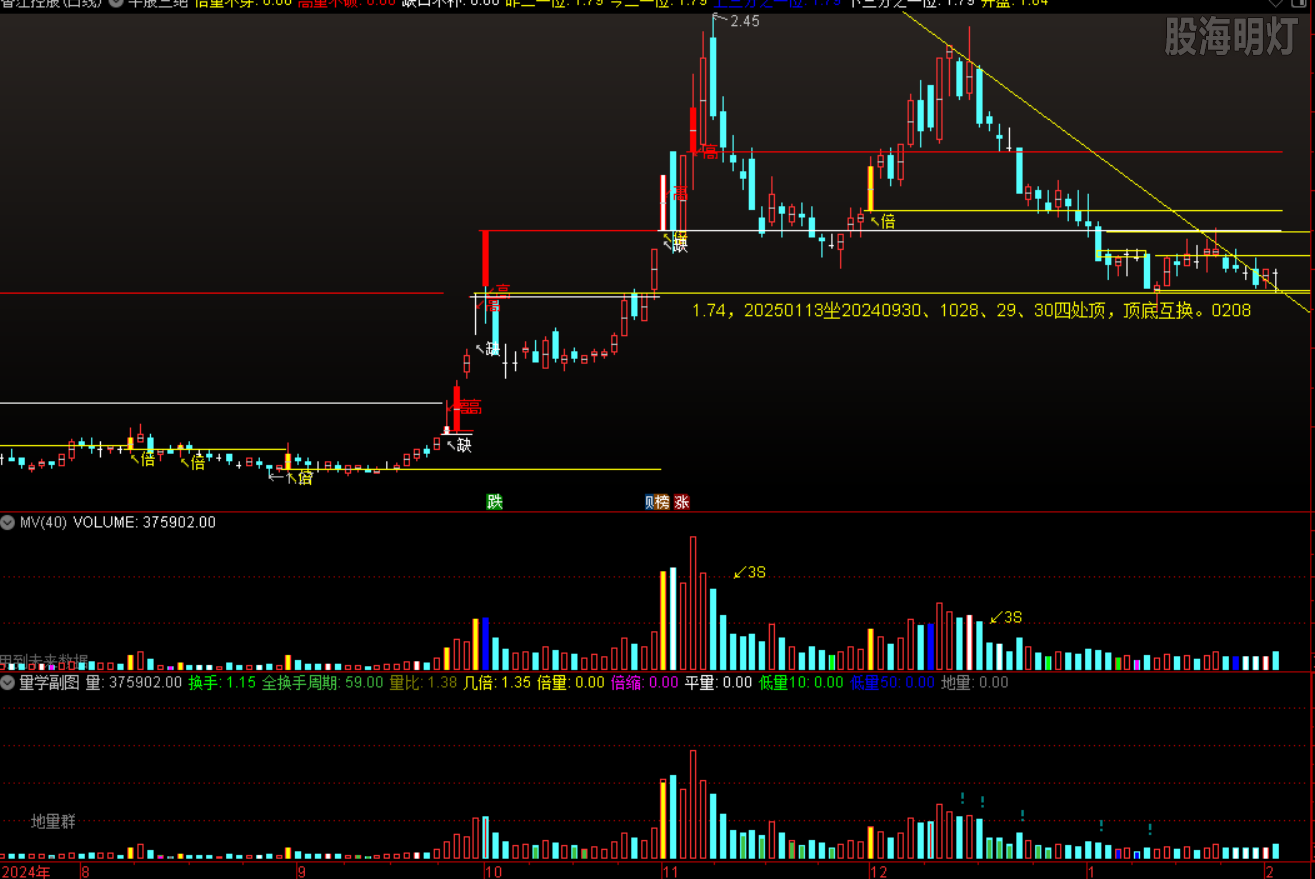Select month 12 on the time axis
Screen dimensions: 1315x879
click(x=879, y=871)
